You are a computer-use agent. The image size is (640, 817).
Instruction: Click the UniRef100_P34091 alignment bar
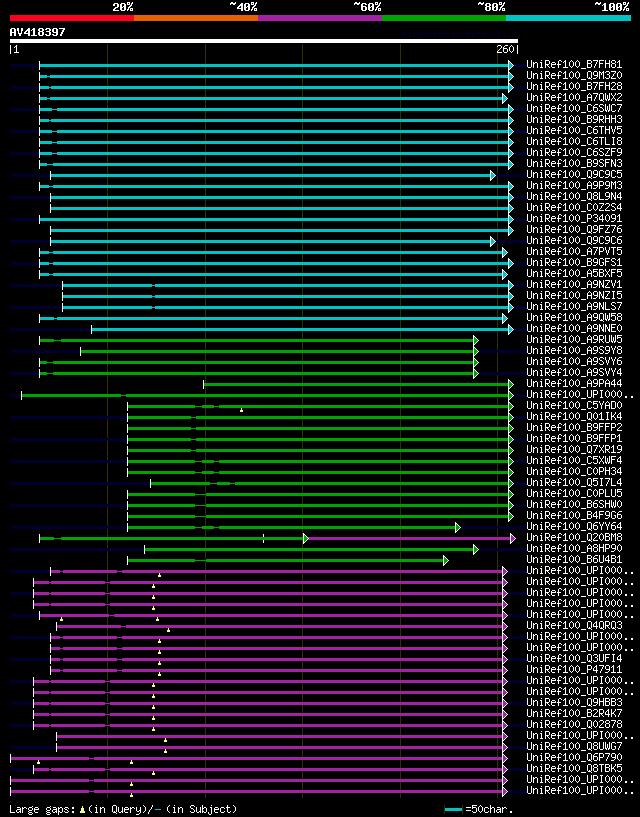click(x=276, y=219)
